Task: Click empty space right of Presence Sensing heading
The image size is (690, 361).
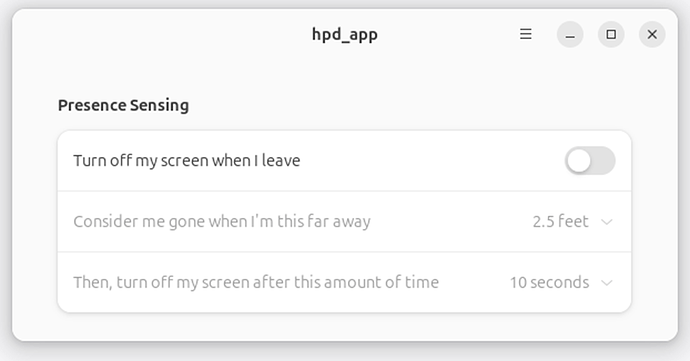Action: point(409,105)
